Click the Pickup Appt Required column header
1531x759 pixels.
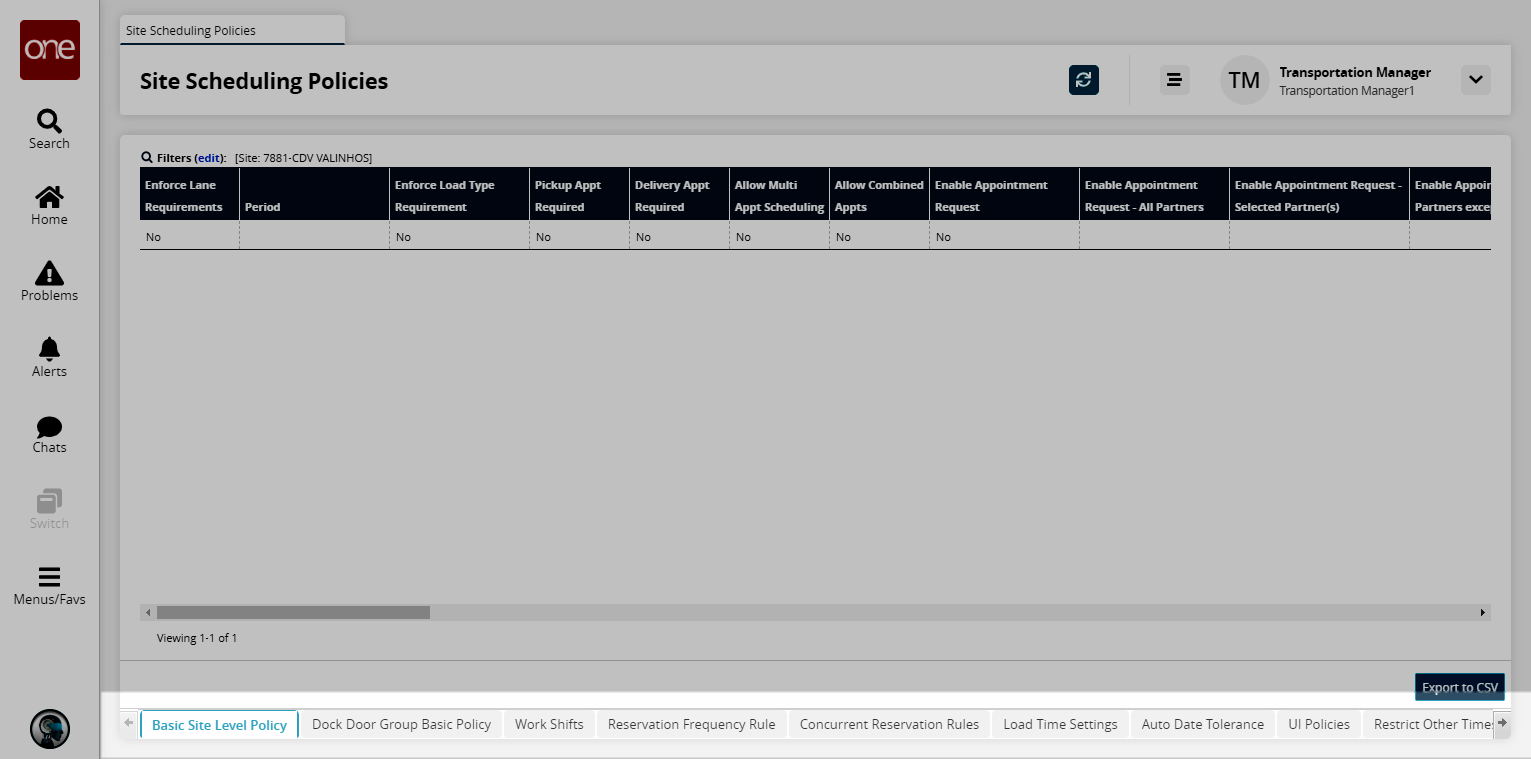[x=579, y=194]
